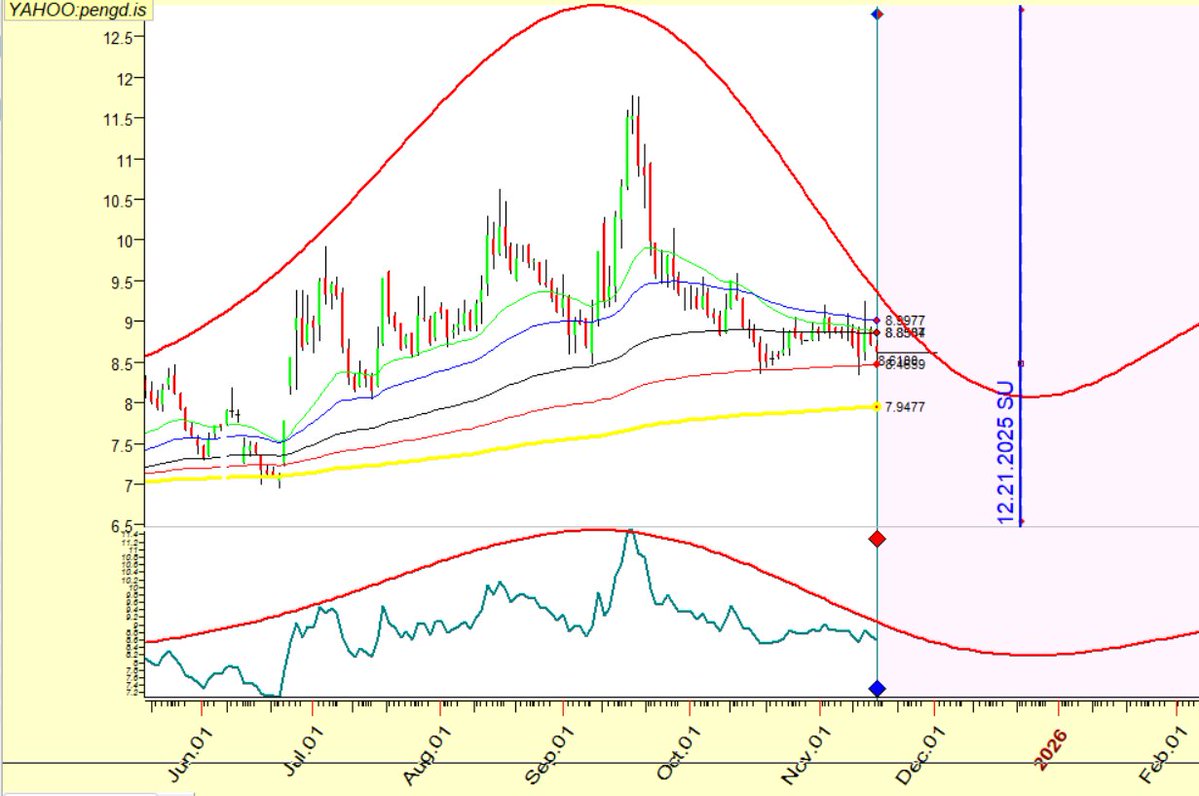Viewport: 1199px width, 796px height.
Task: Click the 8.9977 blue average value label
Action: [x=905, y=320]
